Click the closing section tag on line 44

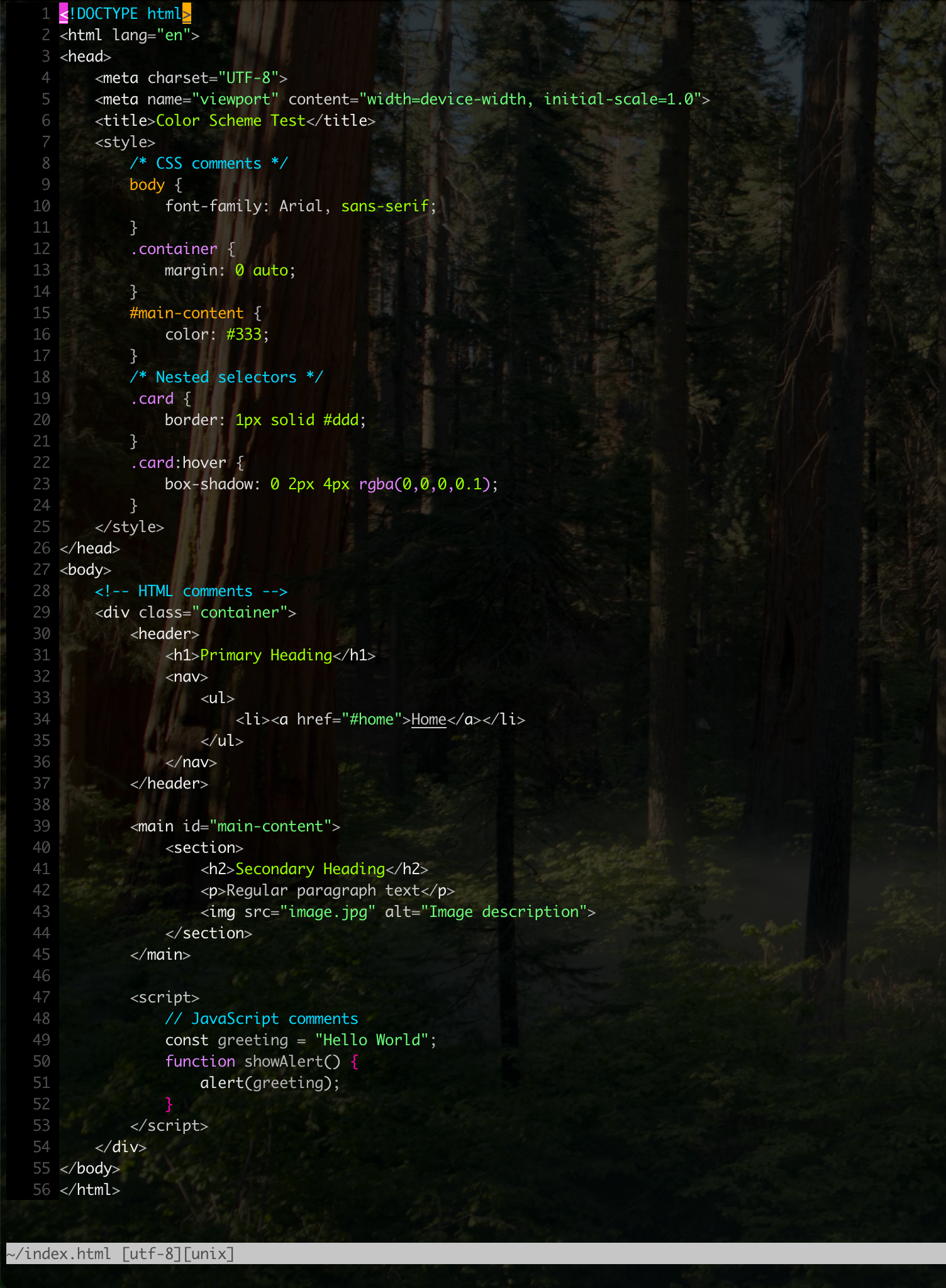click(x=209, y=933)
